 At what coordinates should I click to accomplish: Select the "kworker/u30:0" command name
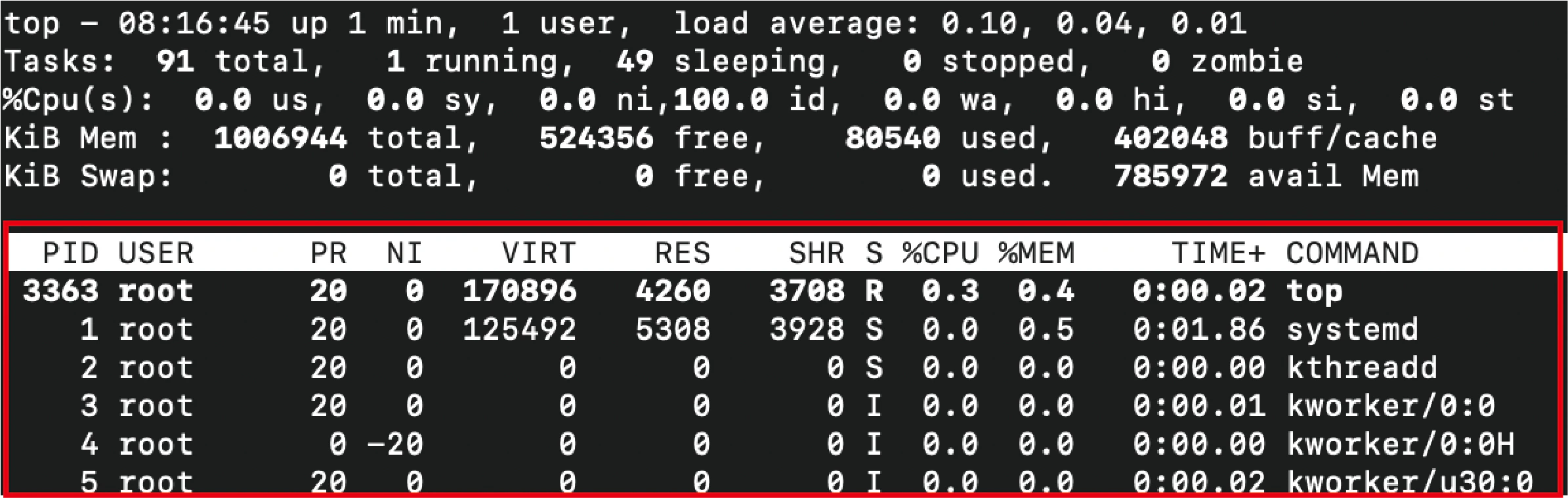point(1410,482)
